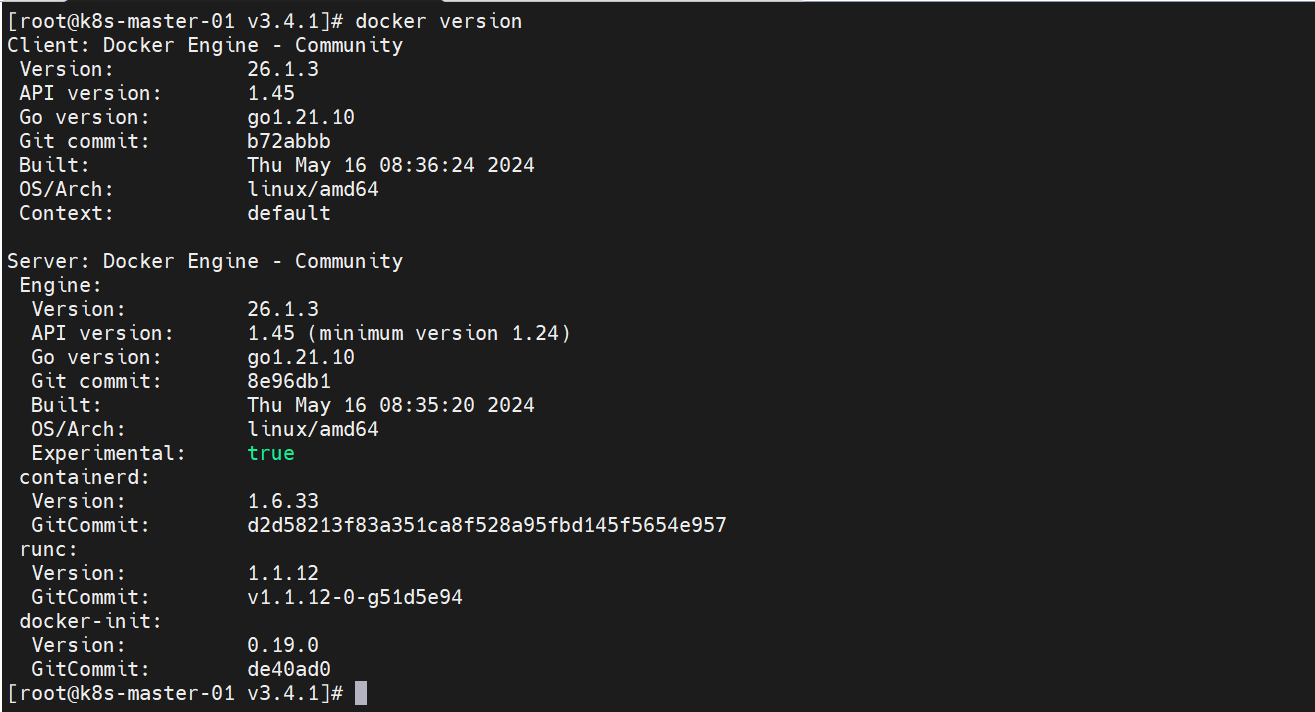Click the green 'true' Experimental value
This screenshot has width=1315, height=712.
(x=271, y=453)
